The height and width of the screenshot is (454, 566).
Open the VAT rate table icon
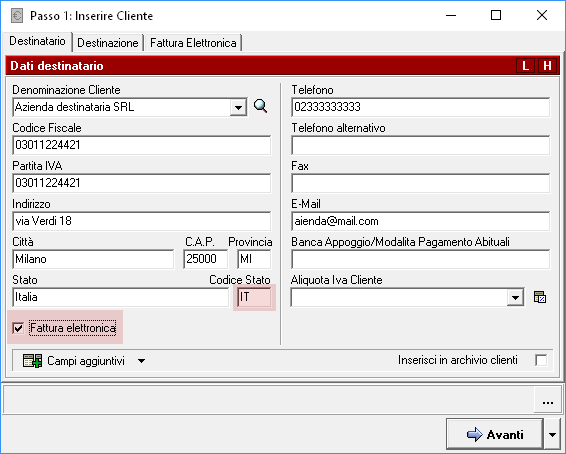click(540, 297)
